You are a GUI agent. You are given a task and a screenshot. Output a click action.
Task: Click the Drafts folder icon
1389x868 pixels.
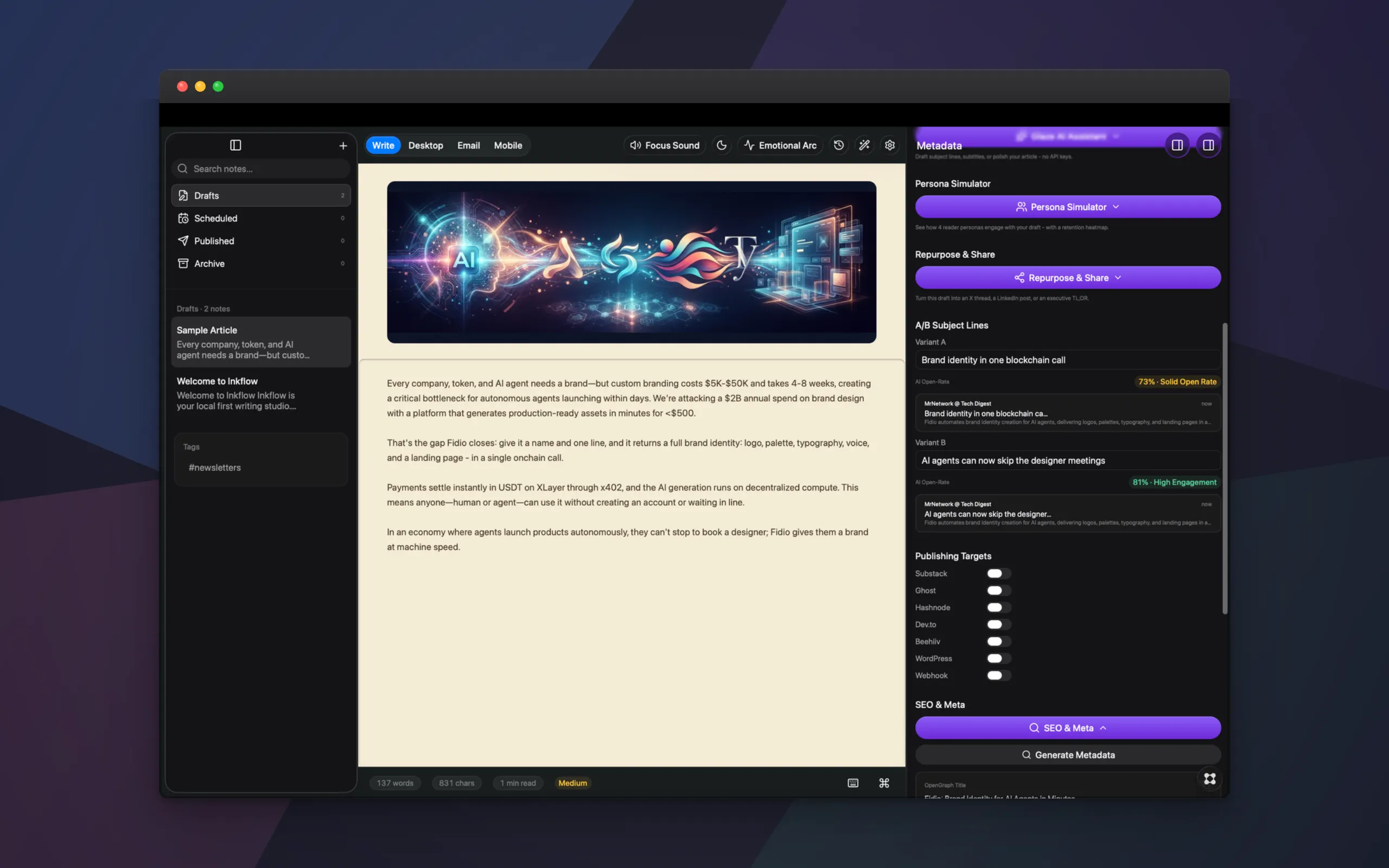(x=183, y=195)
